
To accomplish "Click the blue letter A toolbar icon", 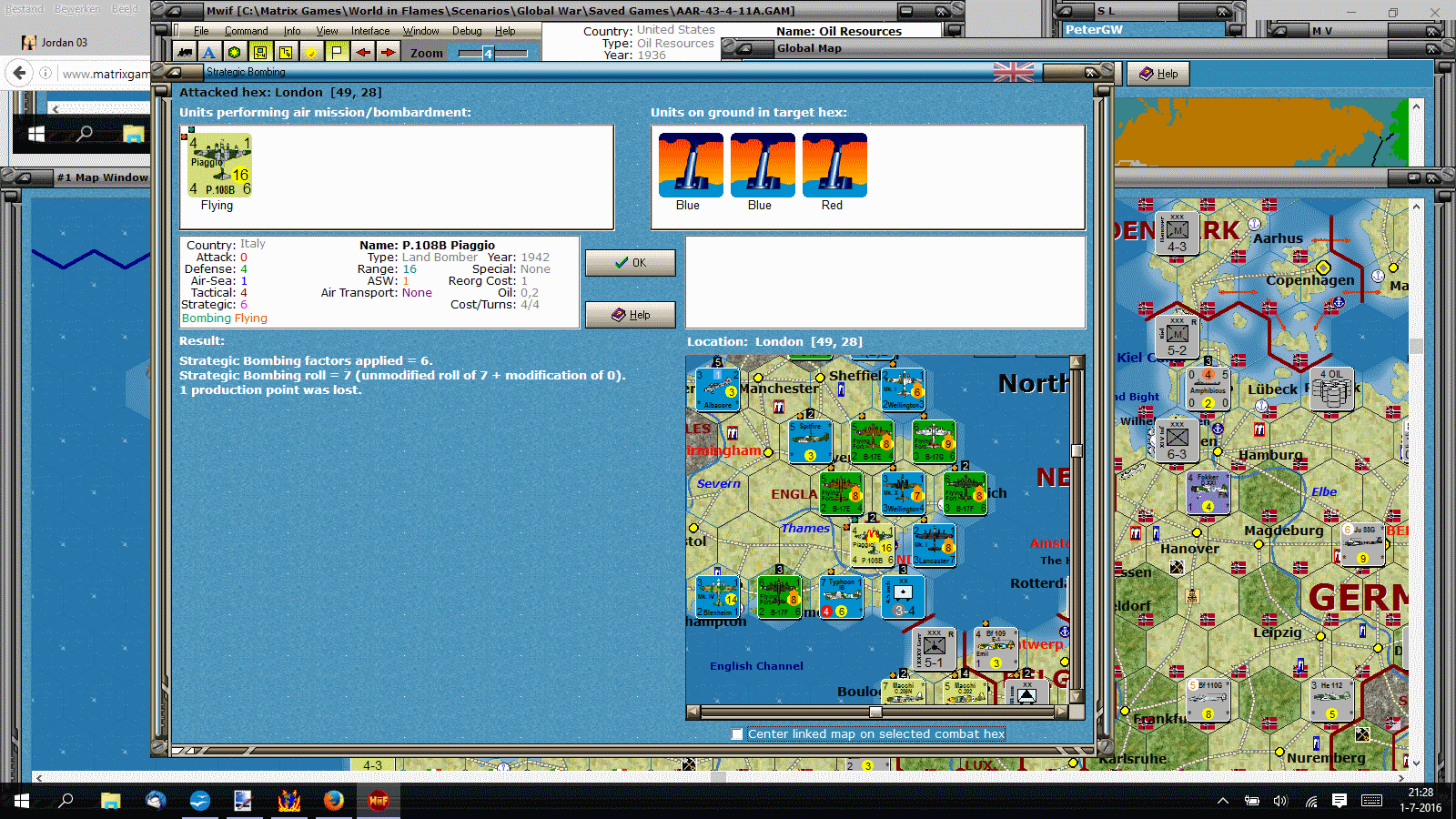I will [x=209, y=53].
